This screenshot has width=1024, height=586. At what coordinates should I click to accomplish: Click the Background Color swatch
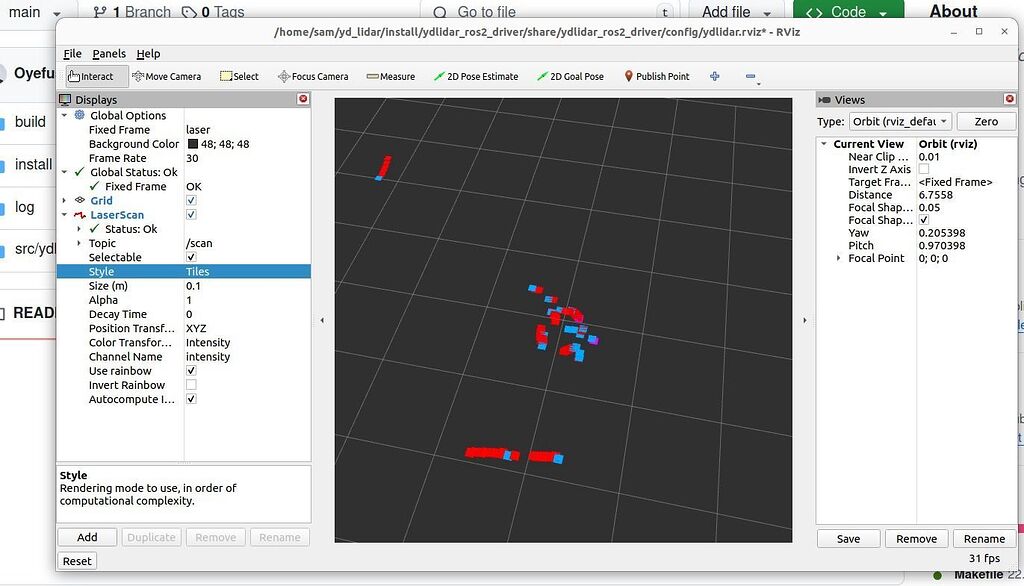click(x=193, y=143)
